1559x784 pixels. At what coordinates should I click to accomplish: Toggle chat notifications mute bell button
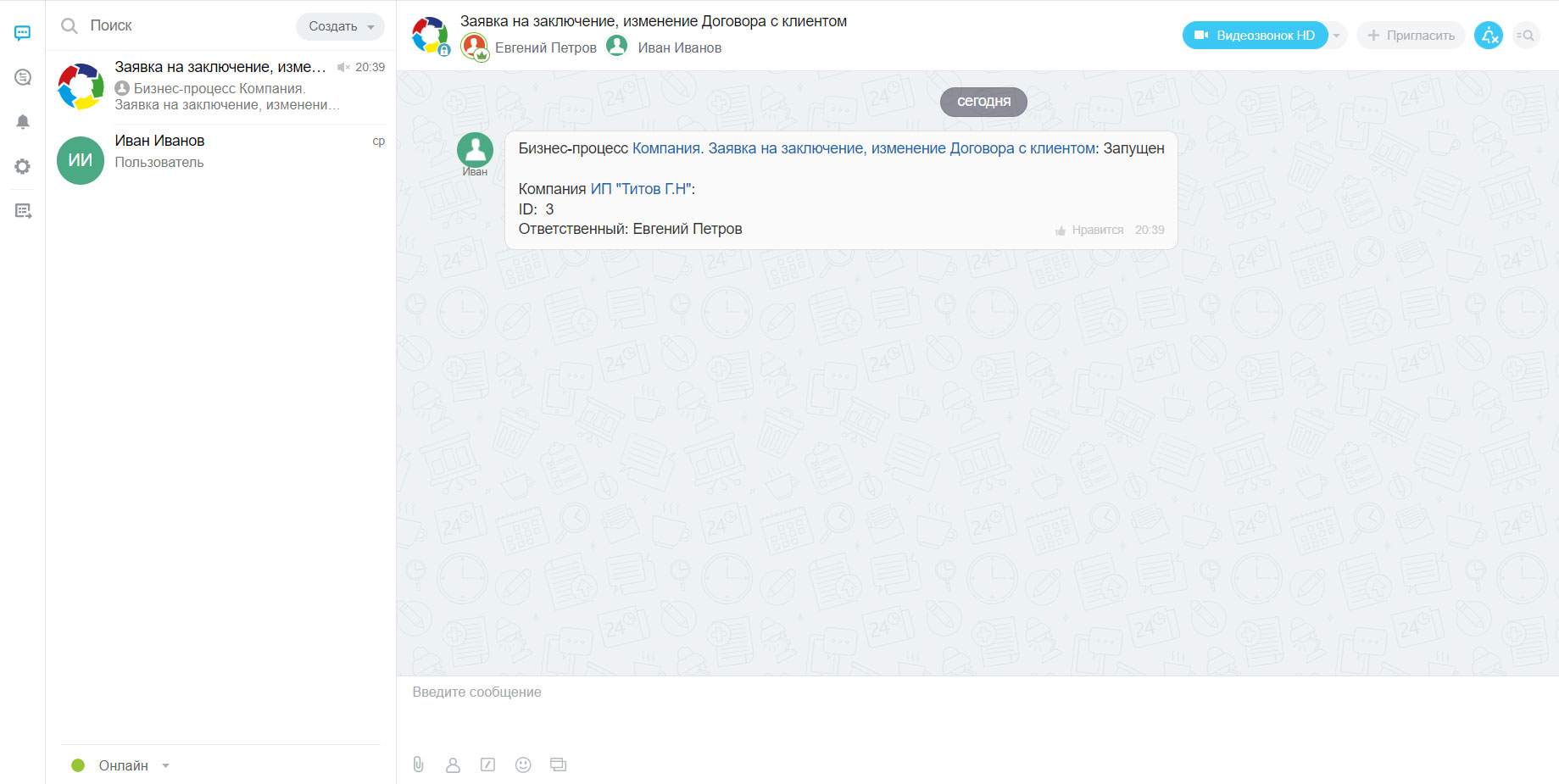pos(1488,36)
